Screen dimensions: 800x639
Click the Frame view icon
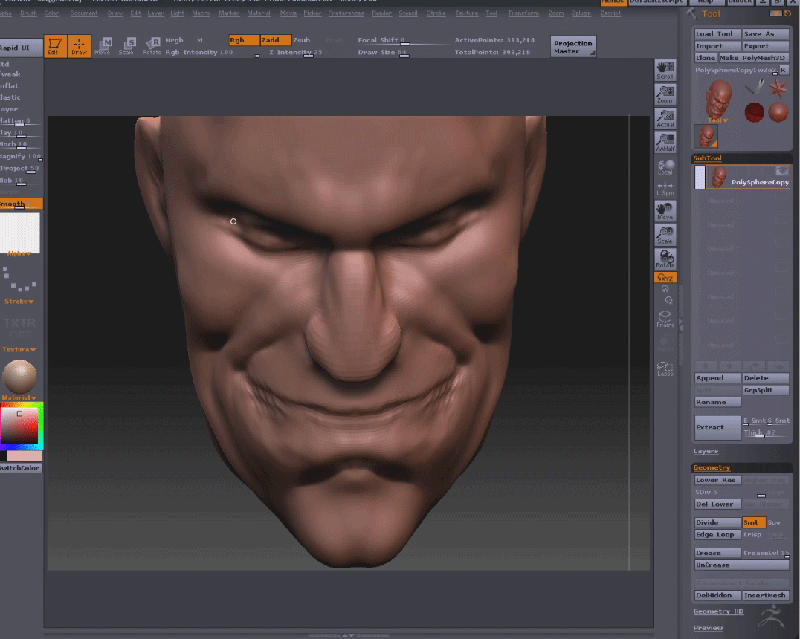665,319
